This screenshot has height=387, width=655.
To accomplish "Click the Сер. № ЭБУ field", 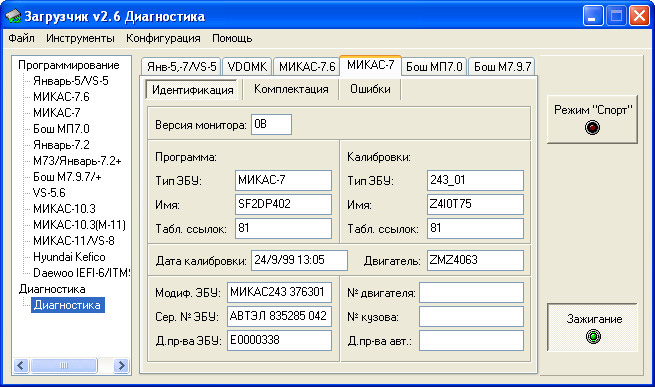I will tap(279, 316).
